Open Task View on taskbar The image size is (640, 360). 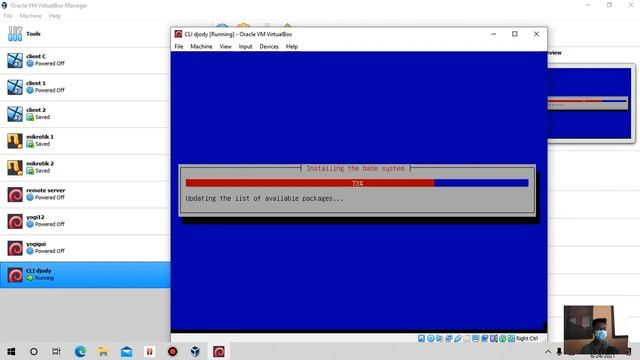(x=56, y=351)
